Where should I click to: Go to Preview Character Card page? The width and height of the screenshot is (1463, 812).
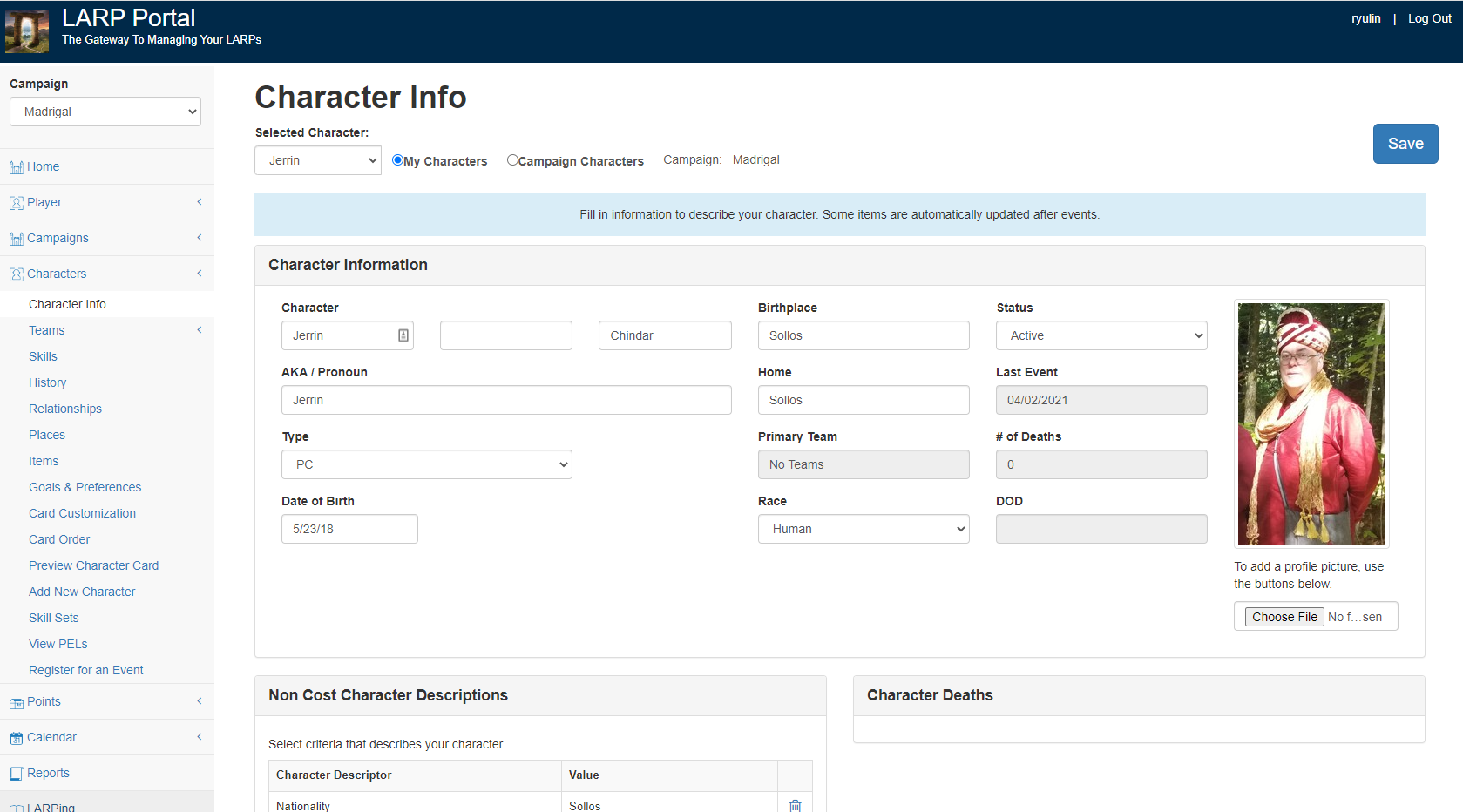[x=93, y=565]
